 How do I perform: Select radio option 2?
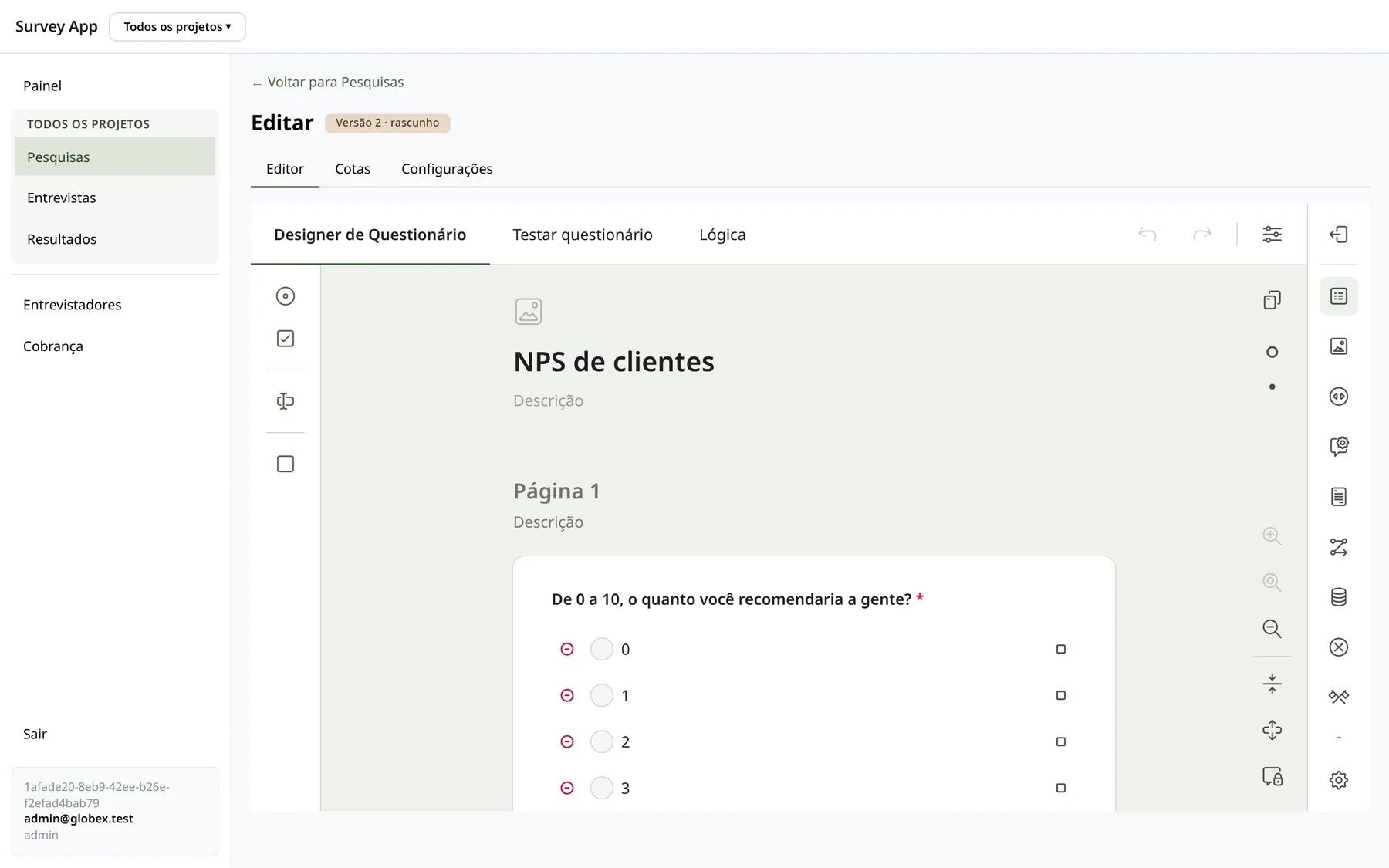click(602, 741)
